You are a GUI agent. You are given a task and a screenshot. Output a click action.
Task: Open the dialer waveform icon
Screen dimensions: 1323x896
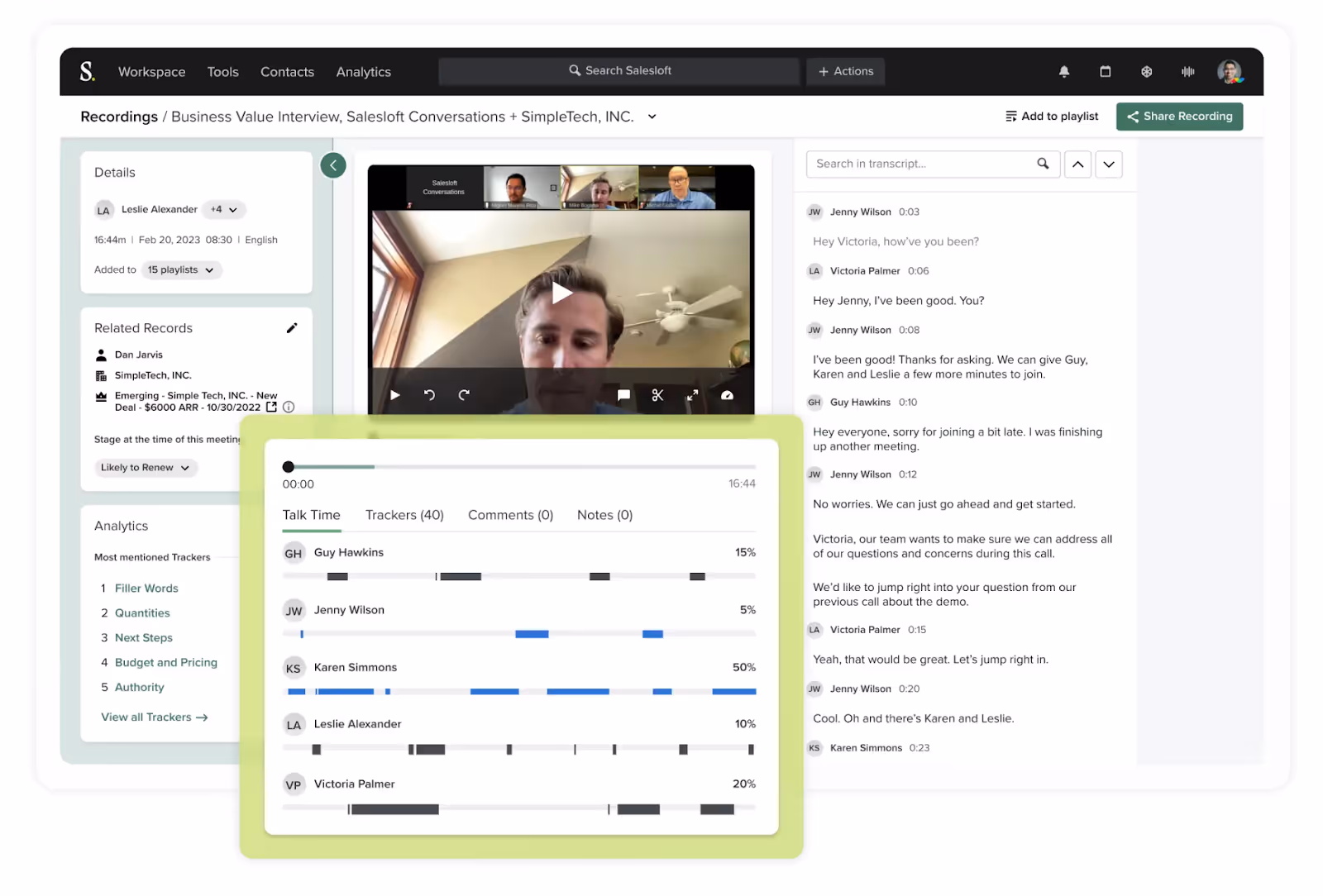click(1188, 72)
